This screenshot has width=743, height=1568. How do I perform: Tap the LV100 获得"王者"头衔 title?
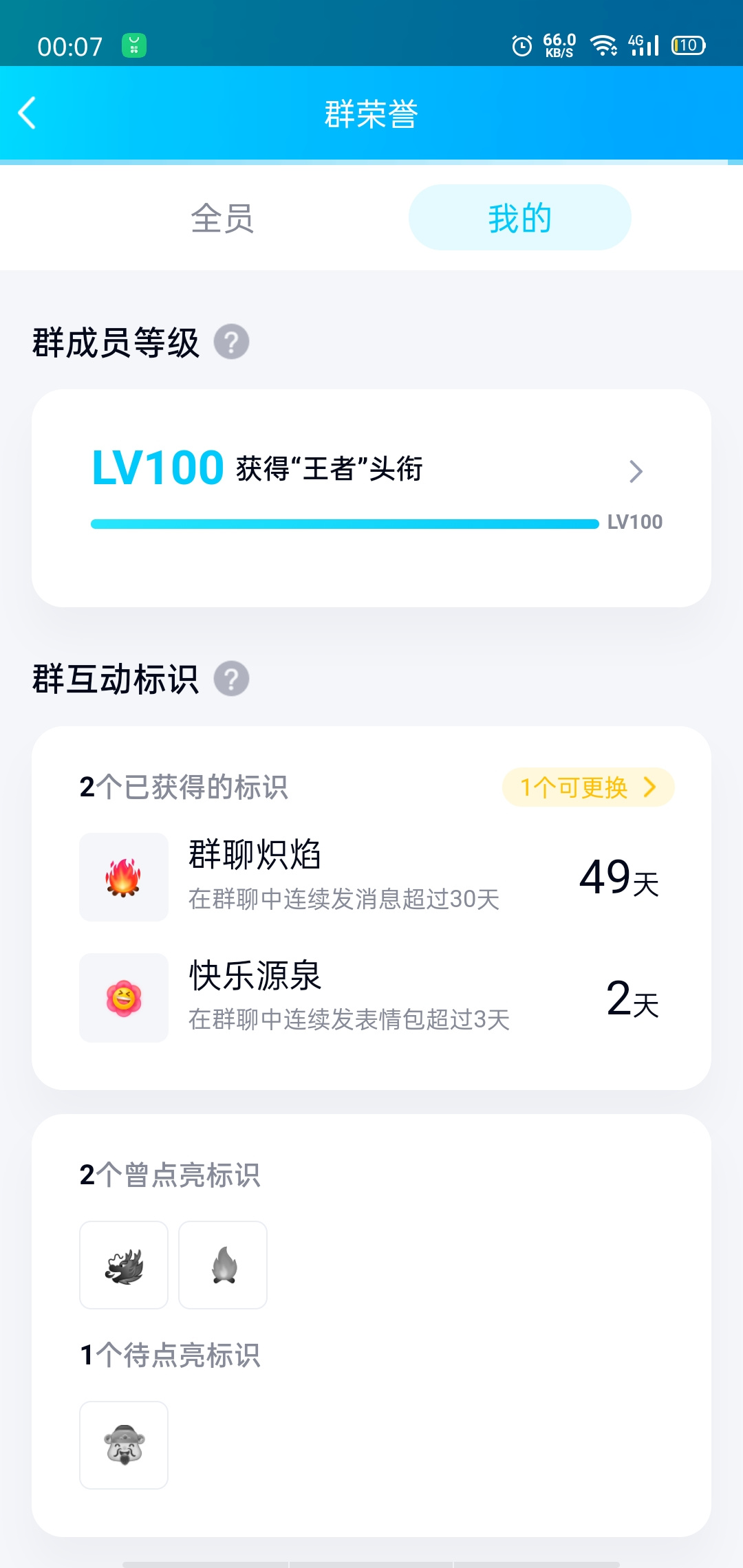point(257,468)
